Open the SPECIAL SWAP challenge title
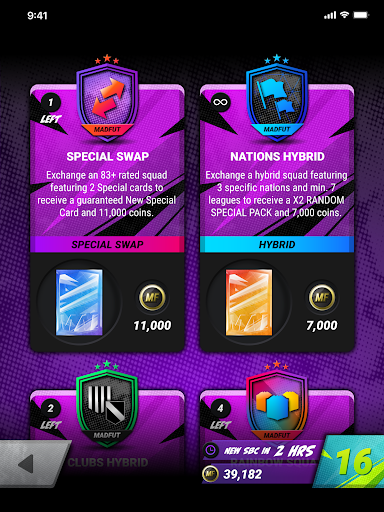 click(107, 156)
